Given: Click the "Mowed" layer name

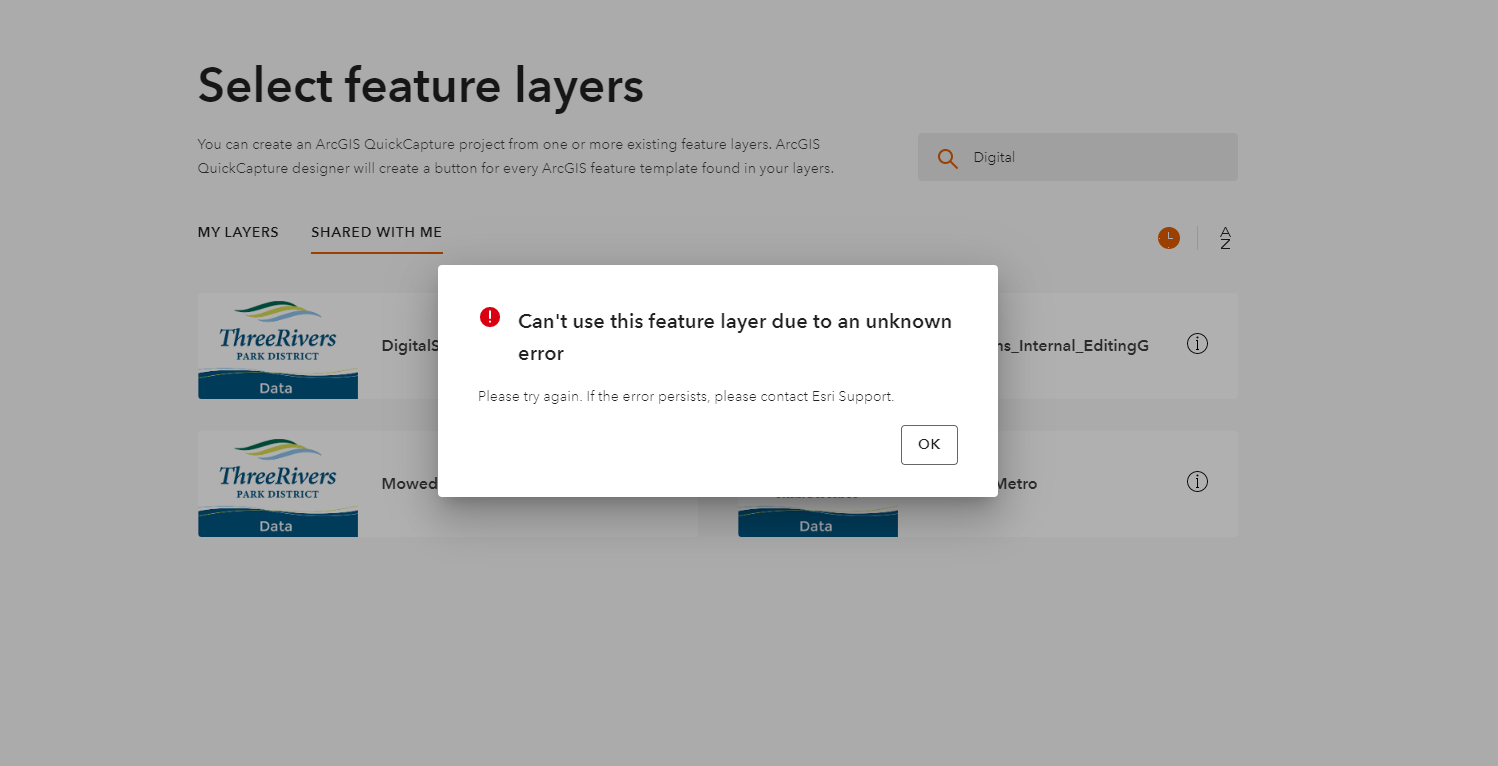Looking at the screenshot, I should tap(410, 484).
